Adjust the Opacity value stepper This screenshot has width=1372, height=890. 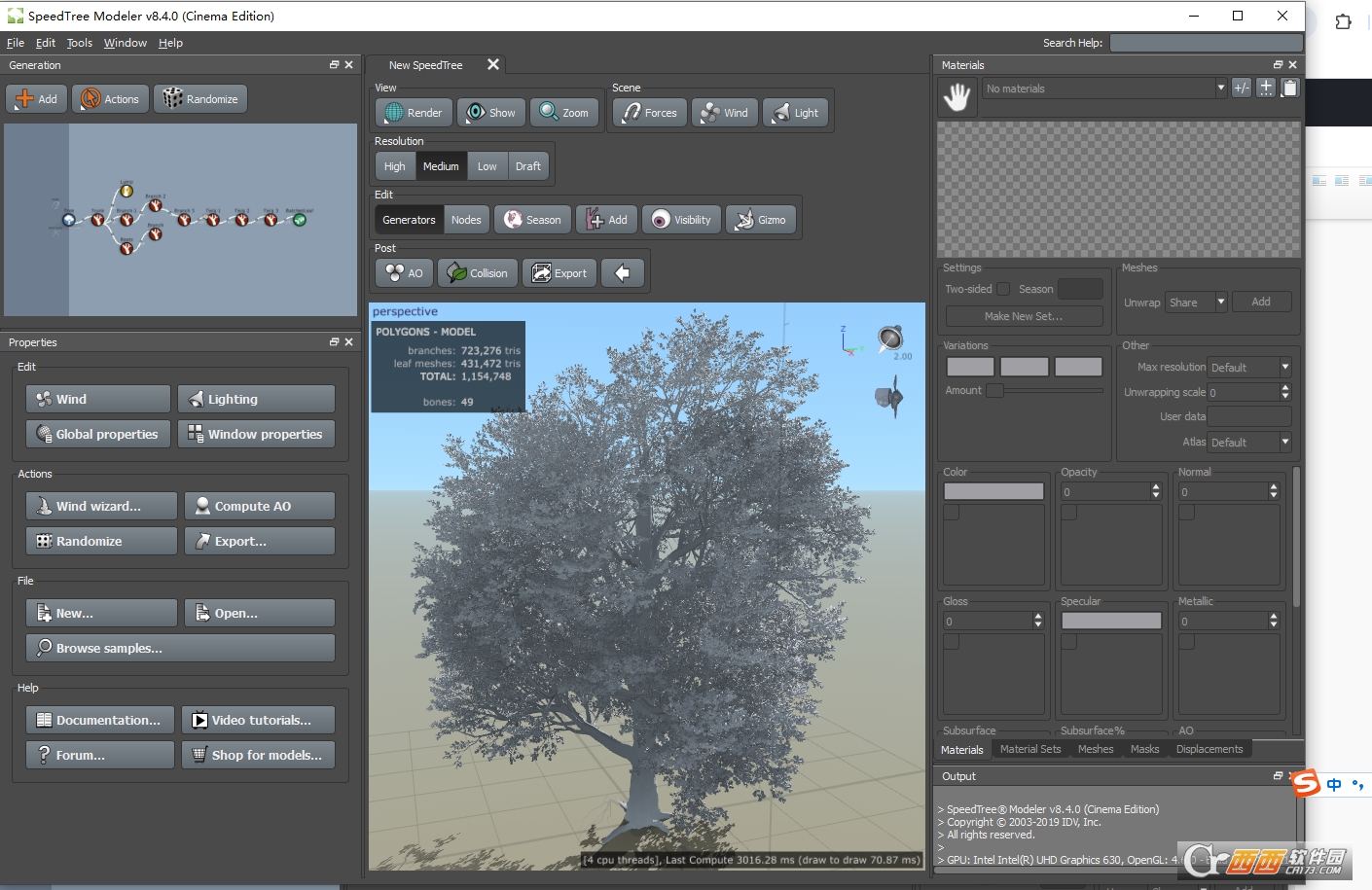pyautogui.click(x=1156, y=491)
